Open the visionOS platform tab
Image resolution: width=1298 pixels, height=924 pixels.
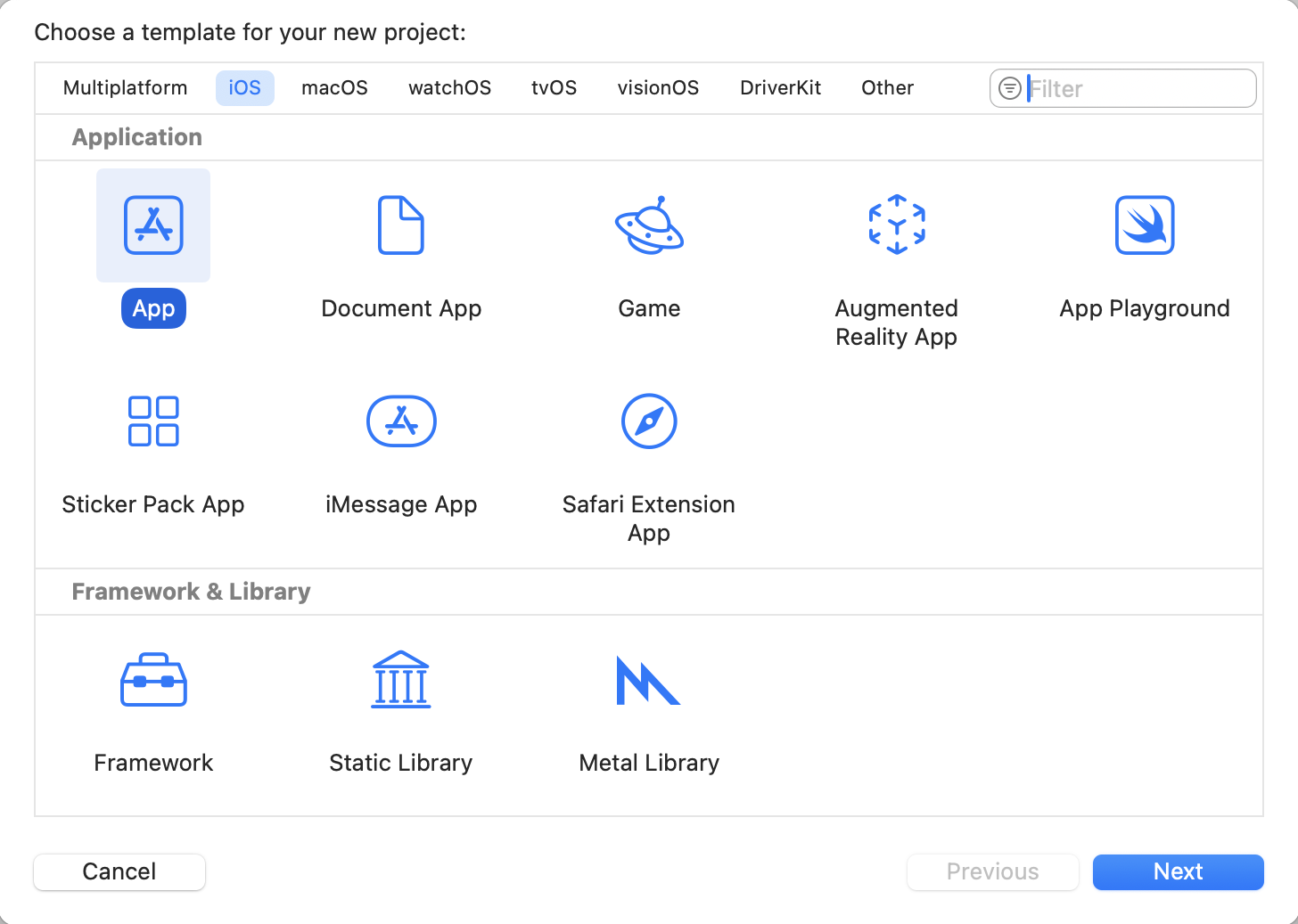(659, 88)
